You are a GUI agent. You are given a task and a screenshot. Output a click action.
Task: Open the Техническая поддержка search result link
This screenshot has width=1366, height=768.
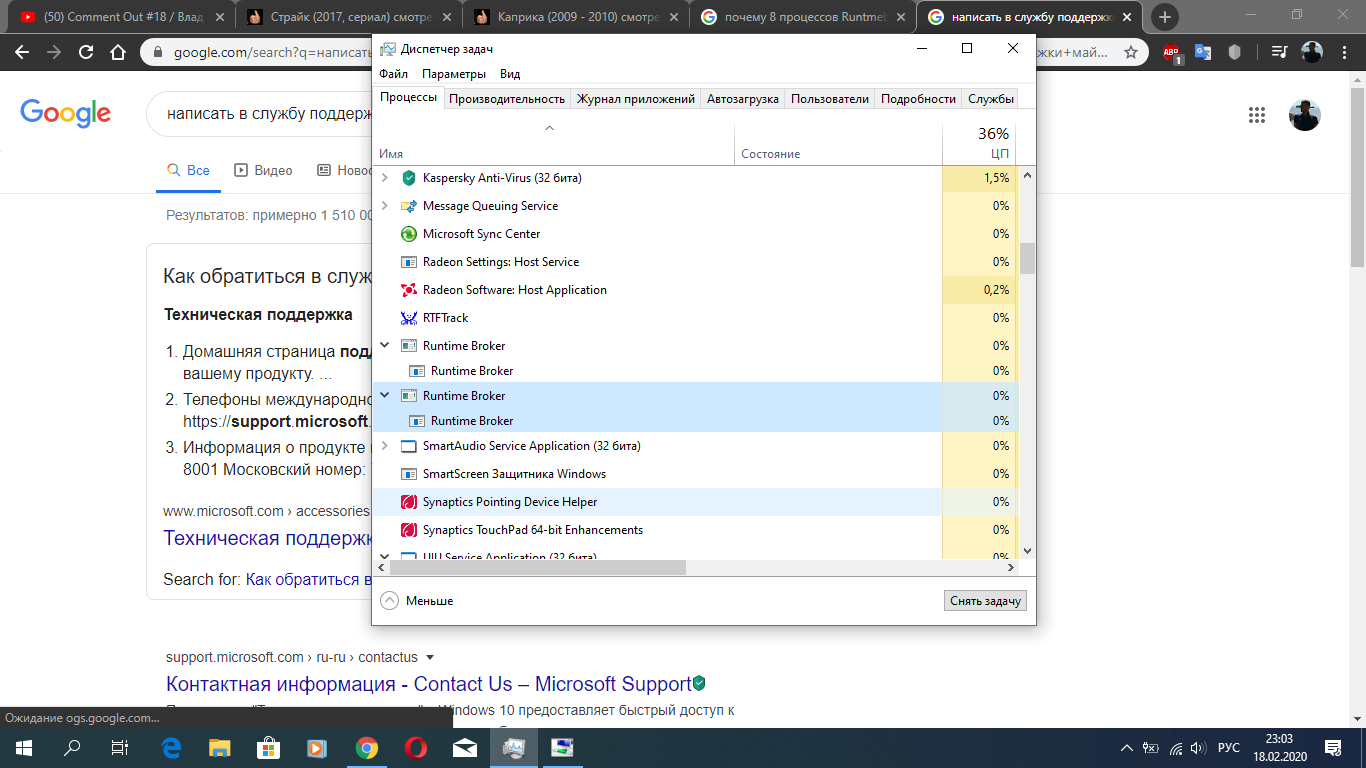tap(267, 538)
